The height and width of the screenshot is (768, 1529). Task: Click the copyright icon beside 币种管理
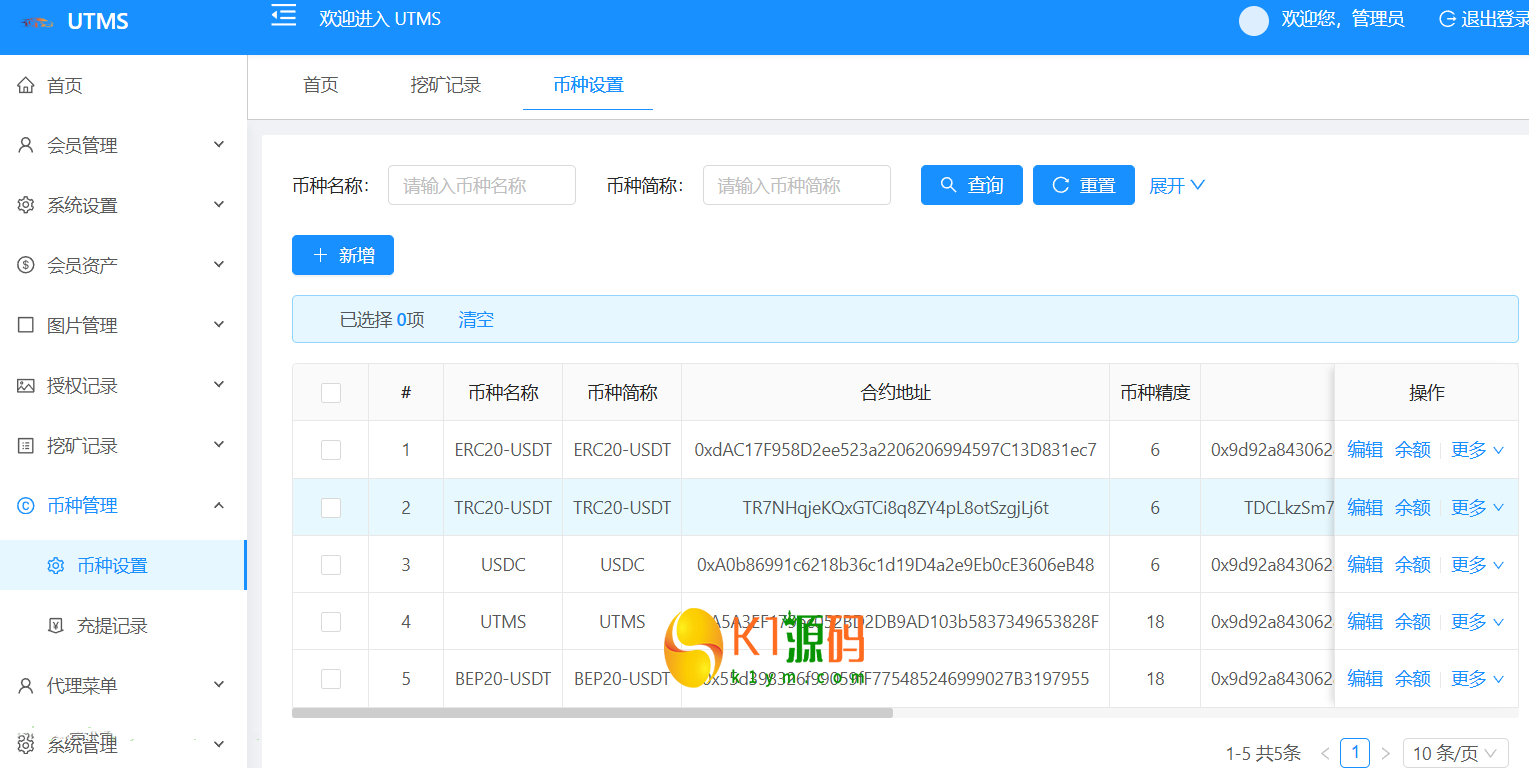[x=26, y=505]
